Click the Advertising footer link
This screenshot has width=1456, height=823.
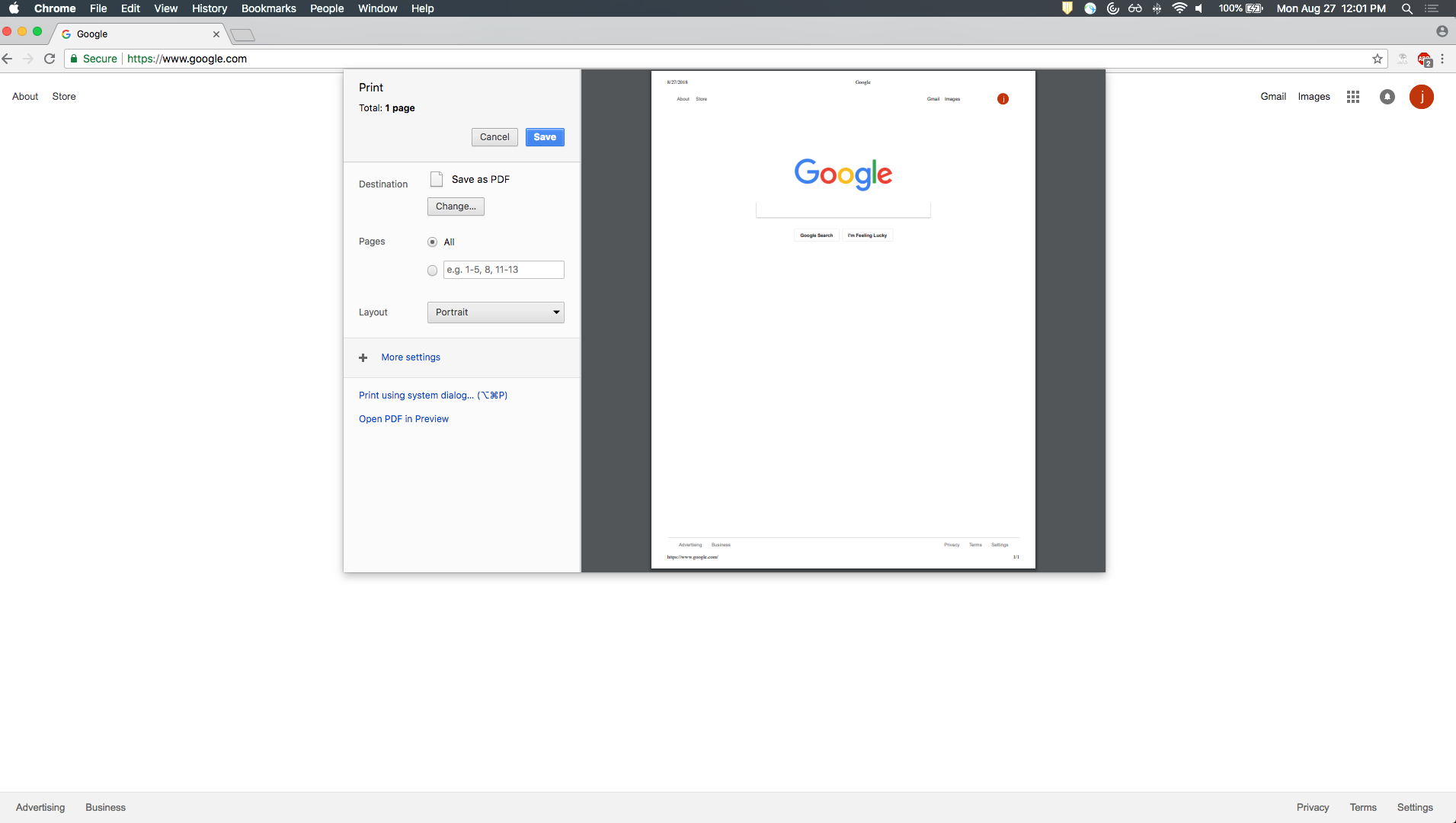pos(40,808)
